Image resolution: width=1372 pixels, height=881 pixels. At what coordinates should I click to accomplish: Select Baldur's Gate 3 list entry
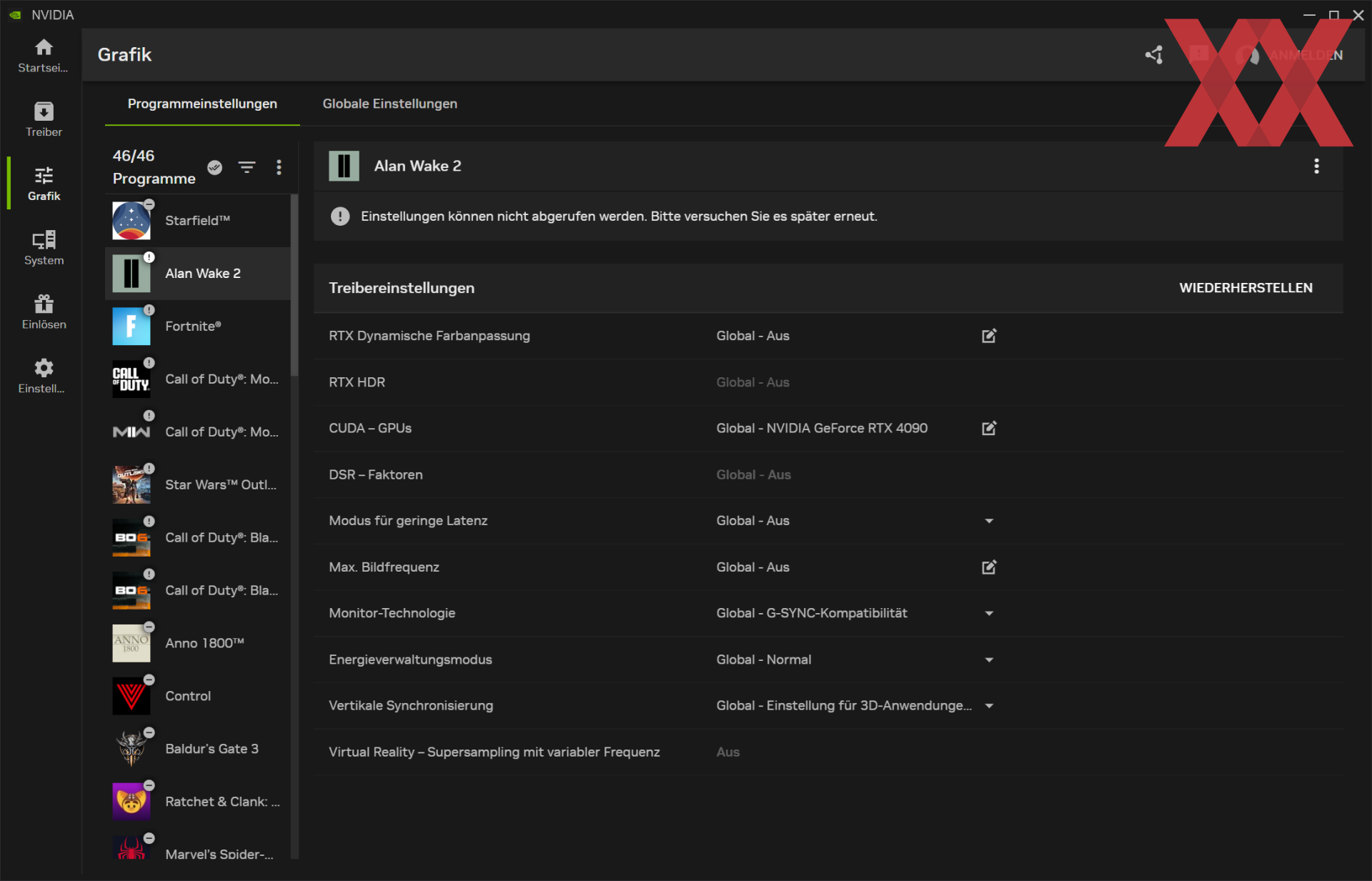coord(198,749)
